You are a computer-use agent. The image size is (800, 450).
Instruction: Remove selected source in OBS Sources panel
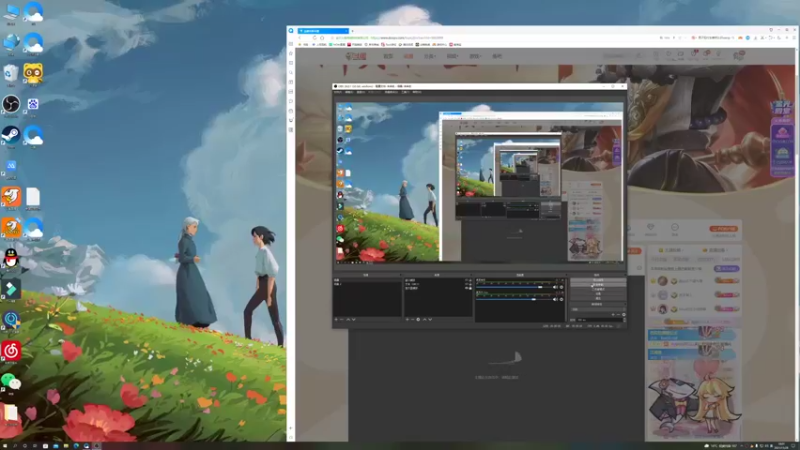[x=413, y=319]
